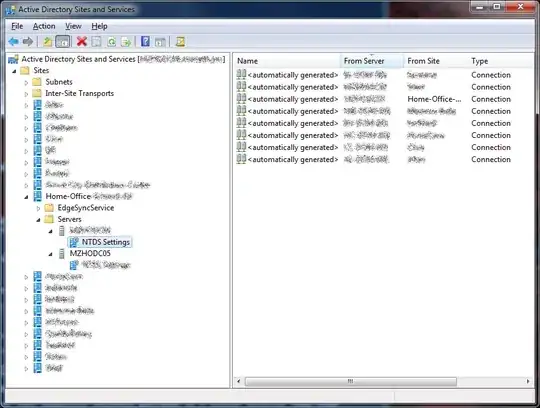The height and width of the screenshot is (408, 540).
Task: Click the Properties toolbar icon
Action: click(x=96, y=42)
